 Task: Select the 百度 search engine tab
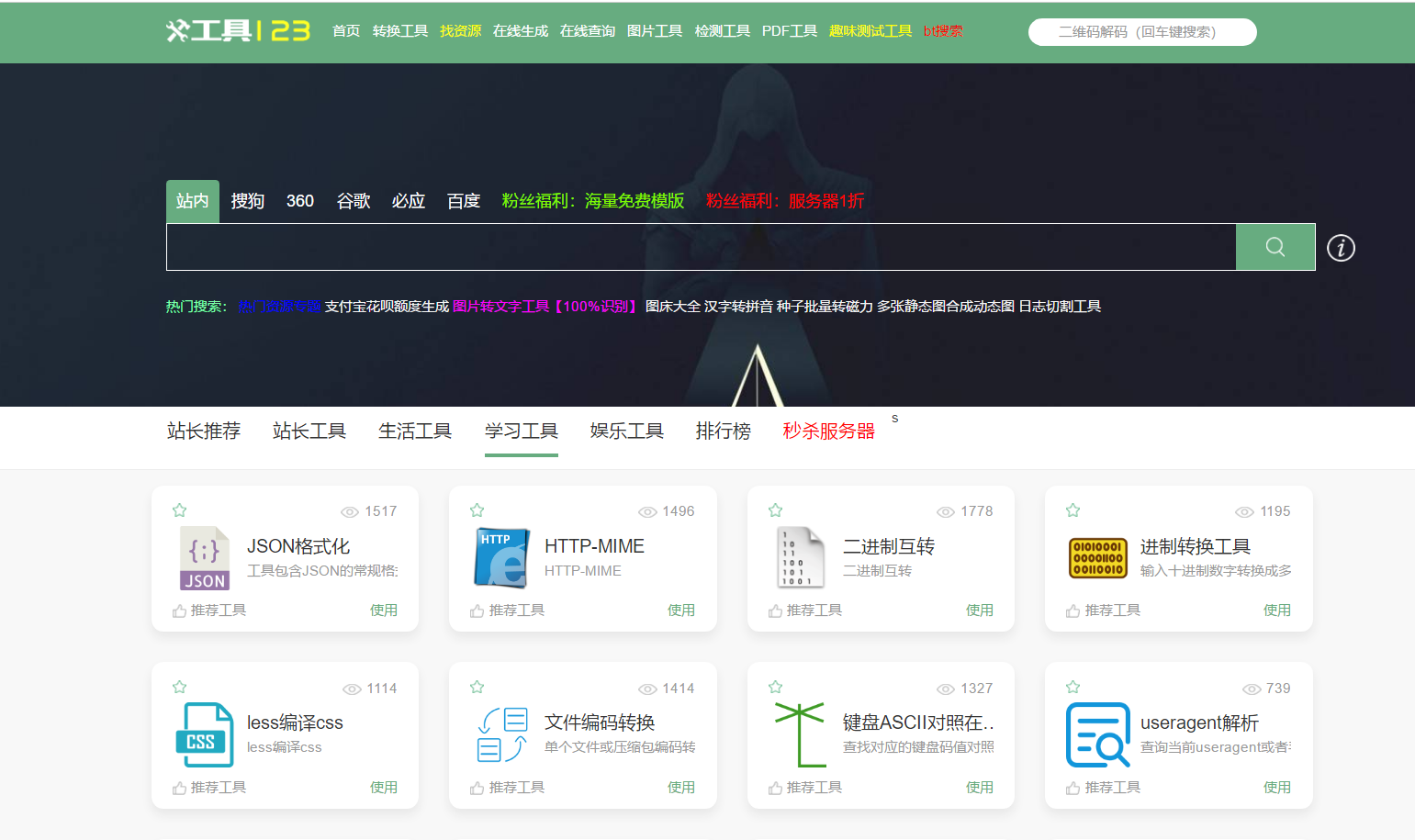(x=463, y=200)
